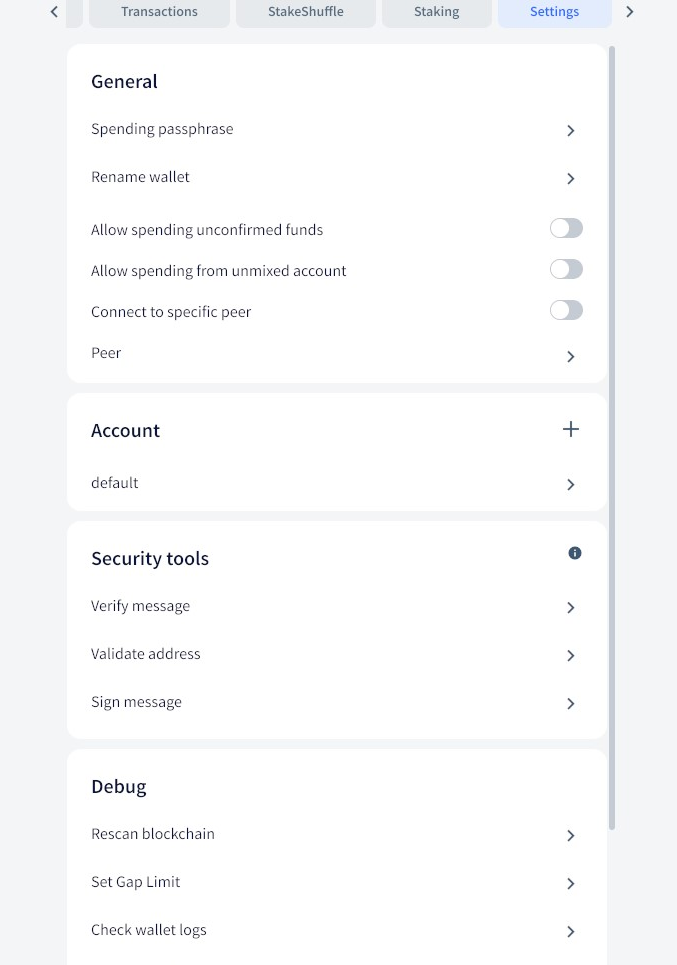677x965 pixels.
Task: Expand the default account chevron
Action: (x=571, y=485)
